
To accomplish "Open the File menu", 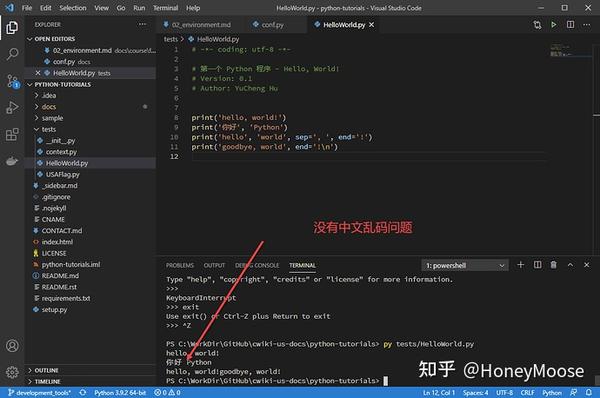I will point(27,8).
